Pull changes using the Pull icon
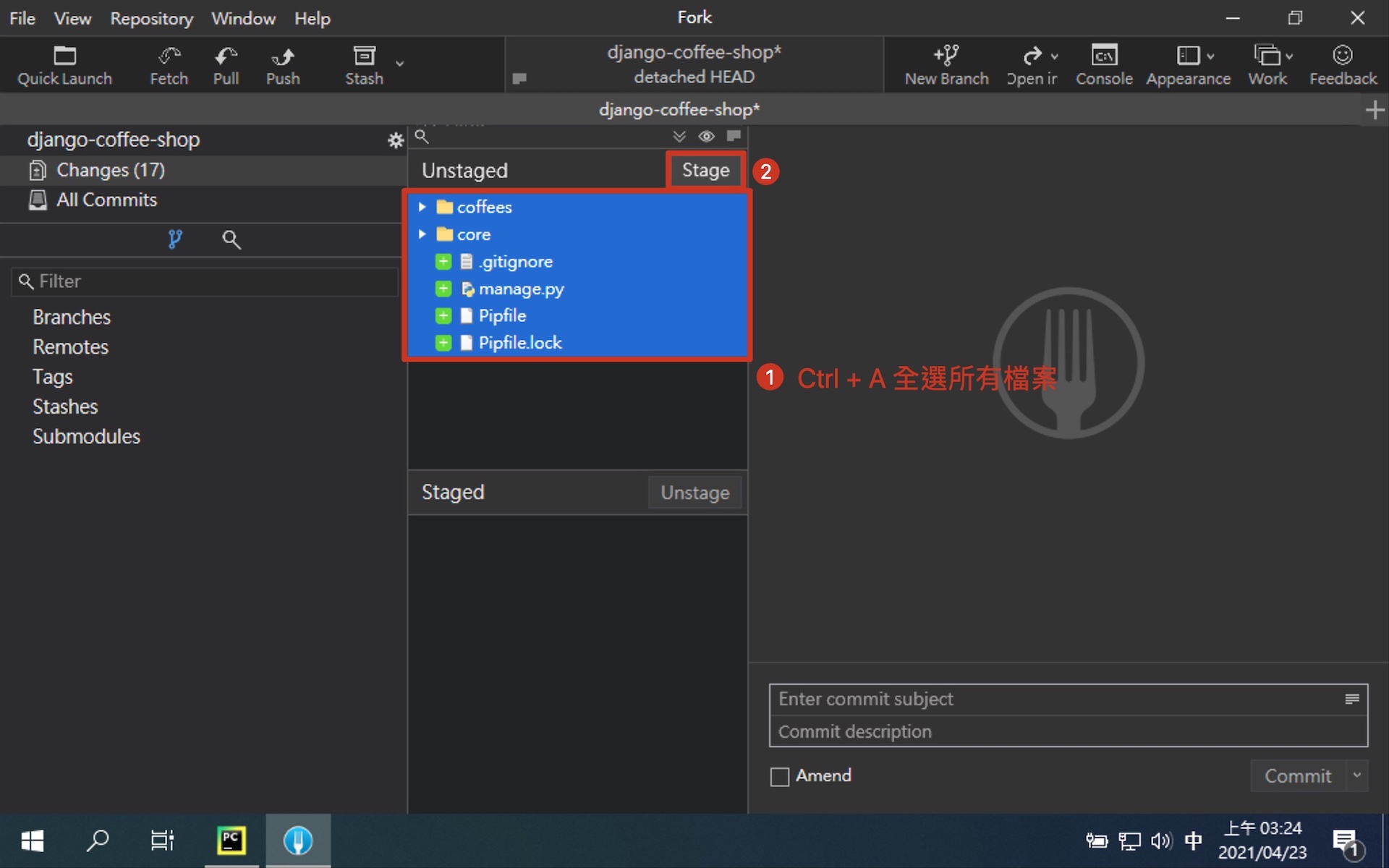1389x868 pixels. click(x=226, y=65)
